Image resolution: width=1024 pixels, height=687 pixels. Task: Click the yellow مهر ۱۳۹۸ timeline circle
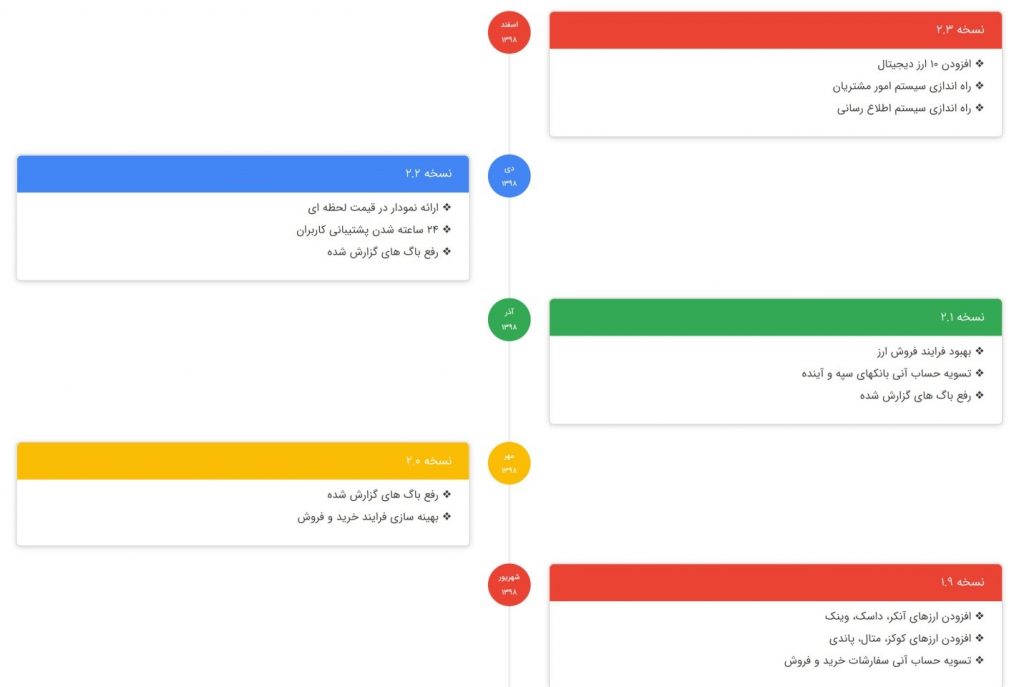click(x=509, y=463)
